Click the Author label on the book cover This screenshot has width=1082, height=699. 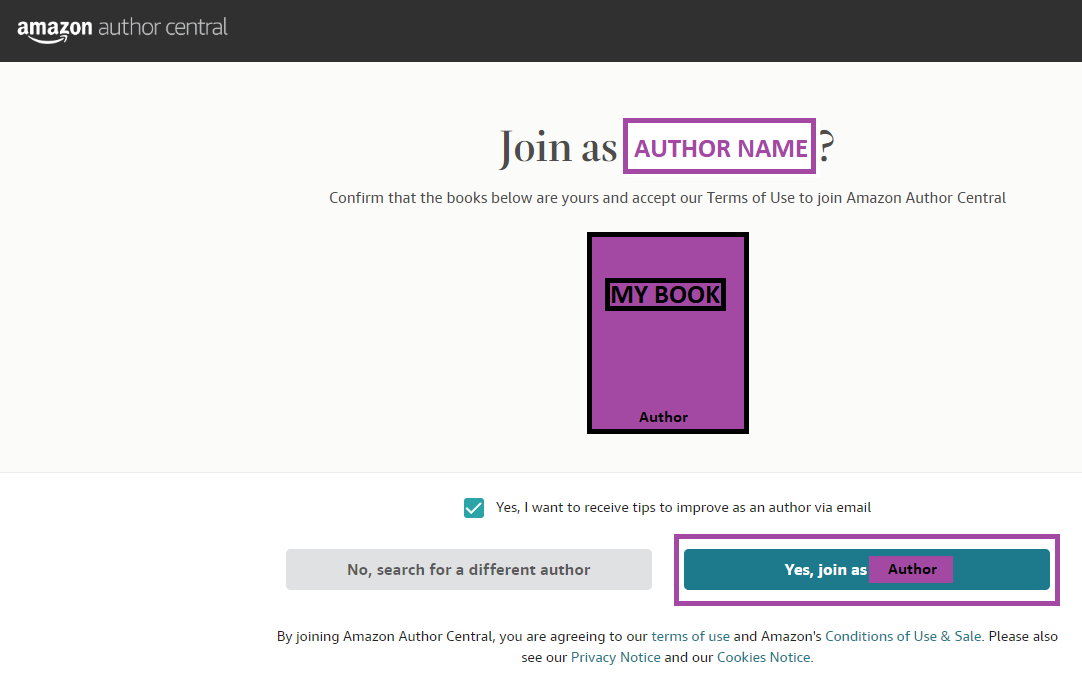pyautogui.click(x=663, y=417)
